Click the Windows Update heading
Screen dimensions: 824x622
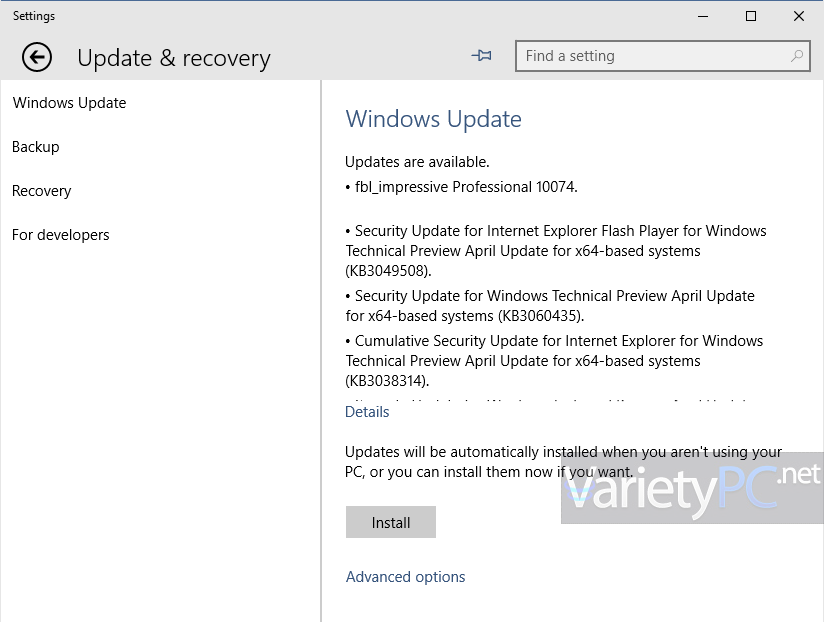click(x=433, y=119)
